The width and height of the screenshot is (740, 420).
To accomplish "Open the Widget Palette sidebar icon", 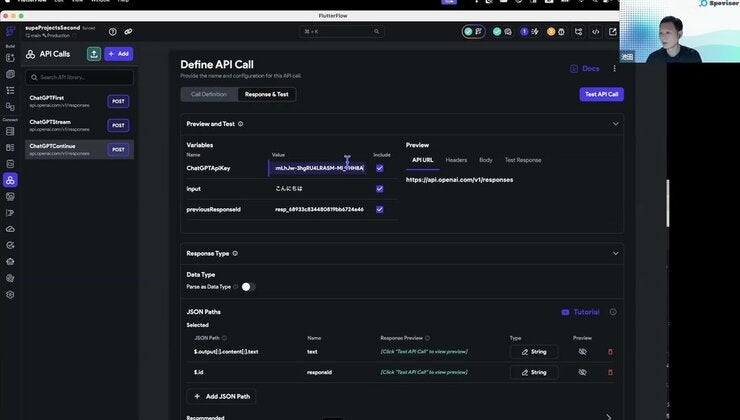I will tap(10, 58).
